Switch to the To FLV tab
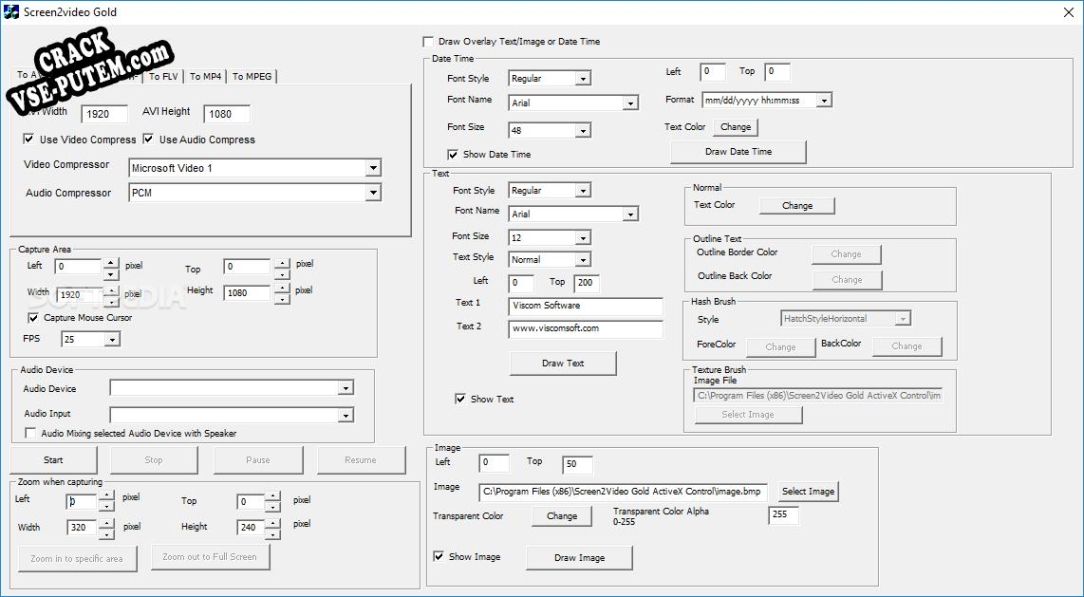 click(164, 77)
